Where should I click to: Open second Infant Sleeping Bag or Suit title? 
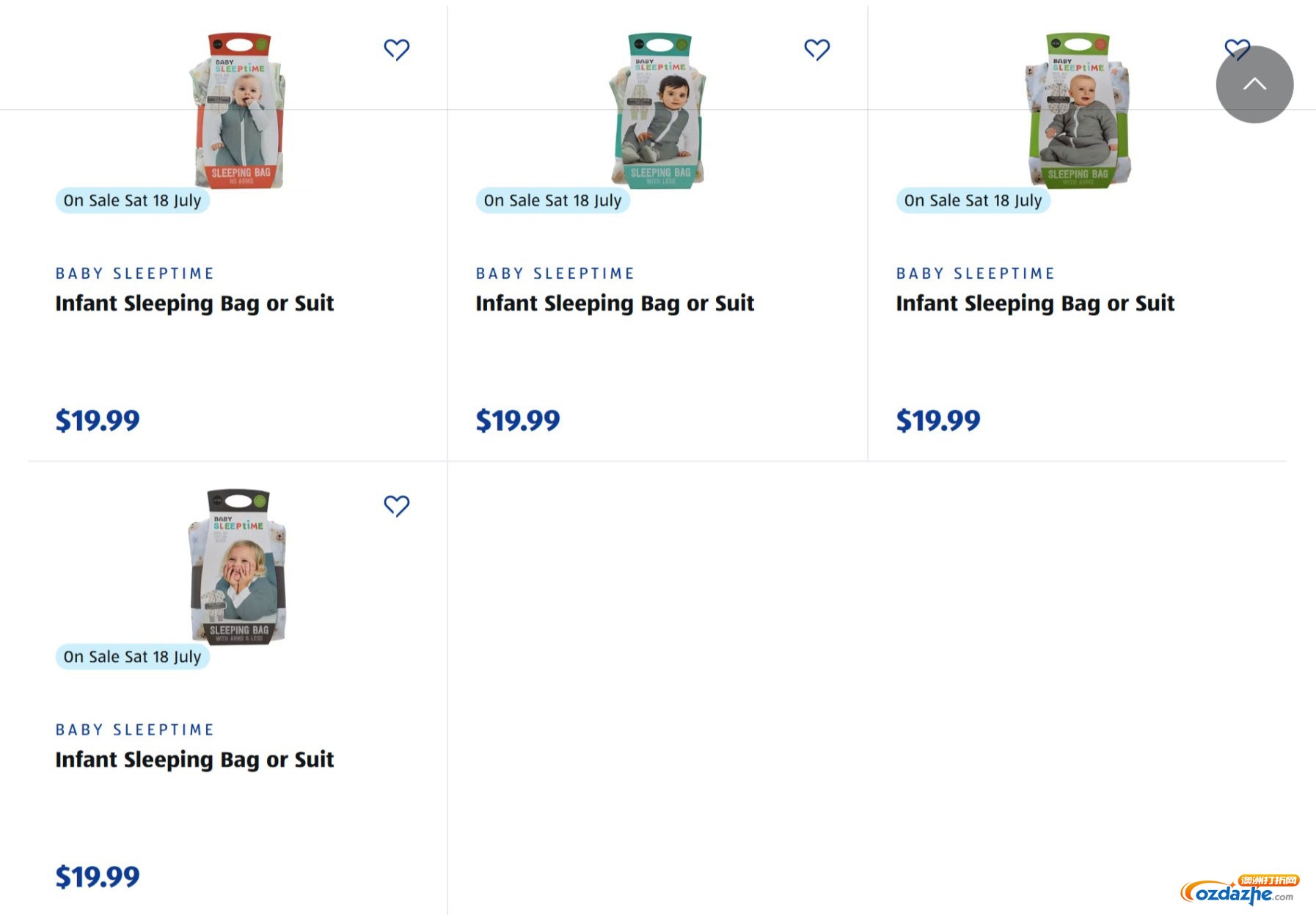pos(615,304)
